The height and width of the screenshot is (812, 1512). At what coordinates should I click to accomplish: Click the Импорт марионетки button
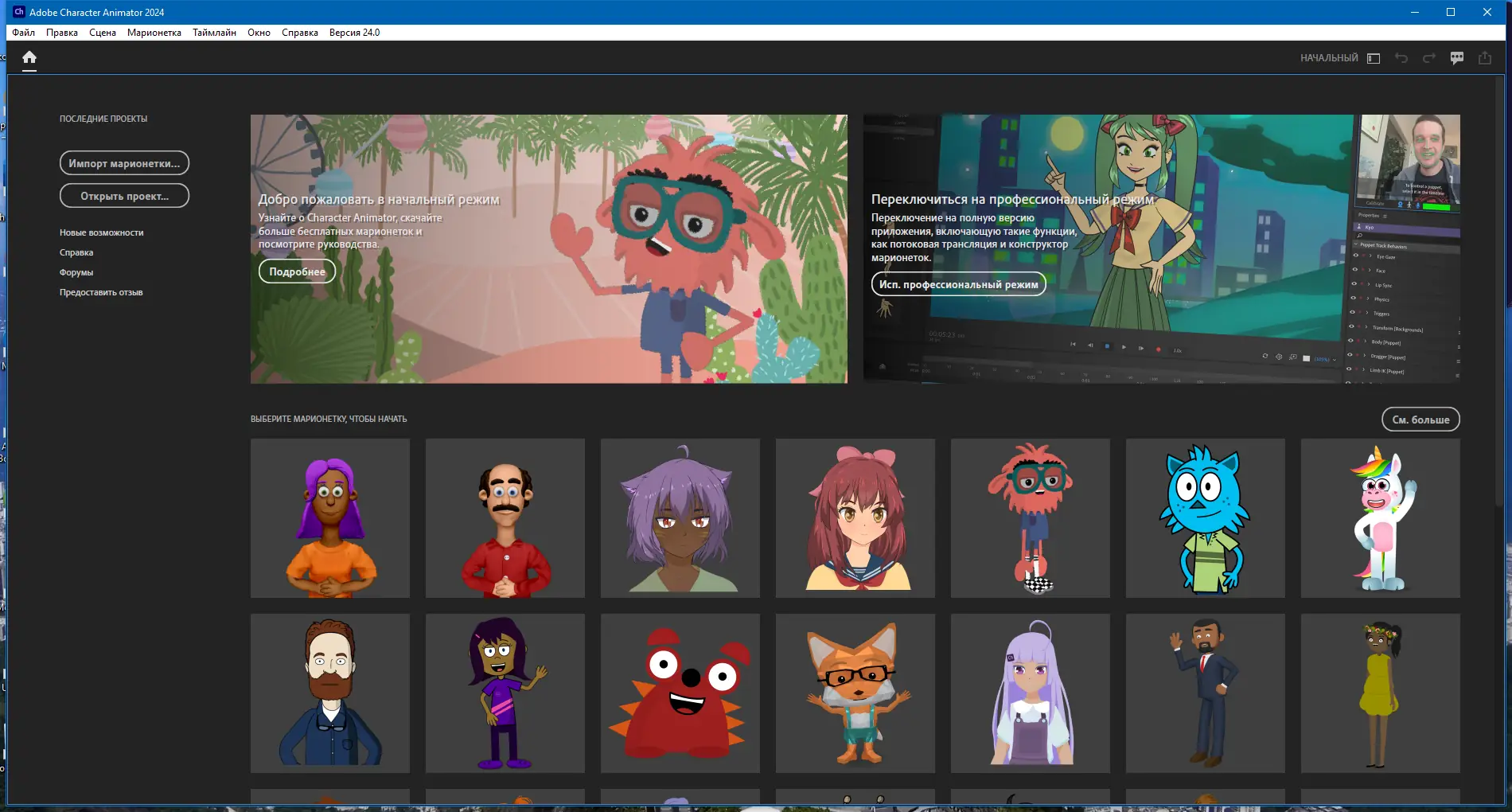124,162
